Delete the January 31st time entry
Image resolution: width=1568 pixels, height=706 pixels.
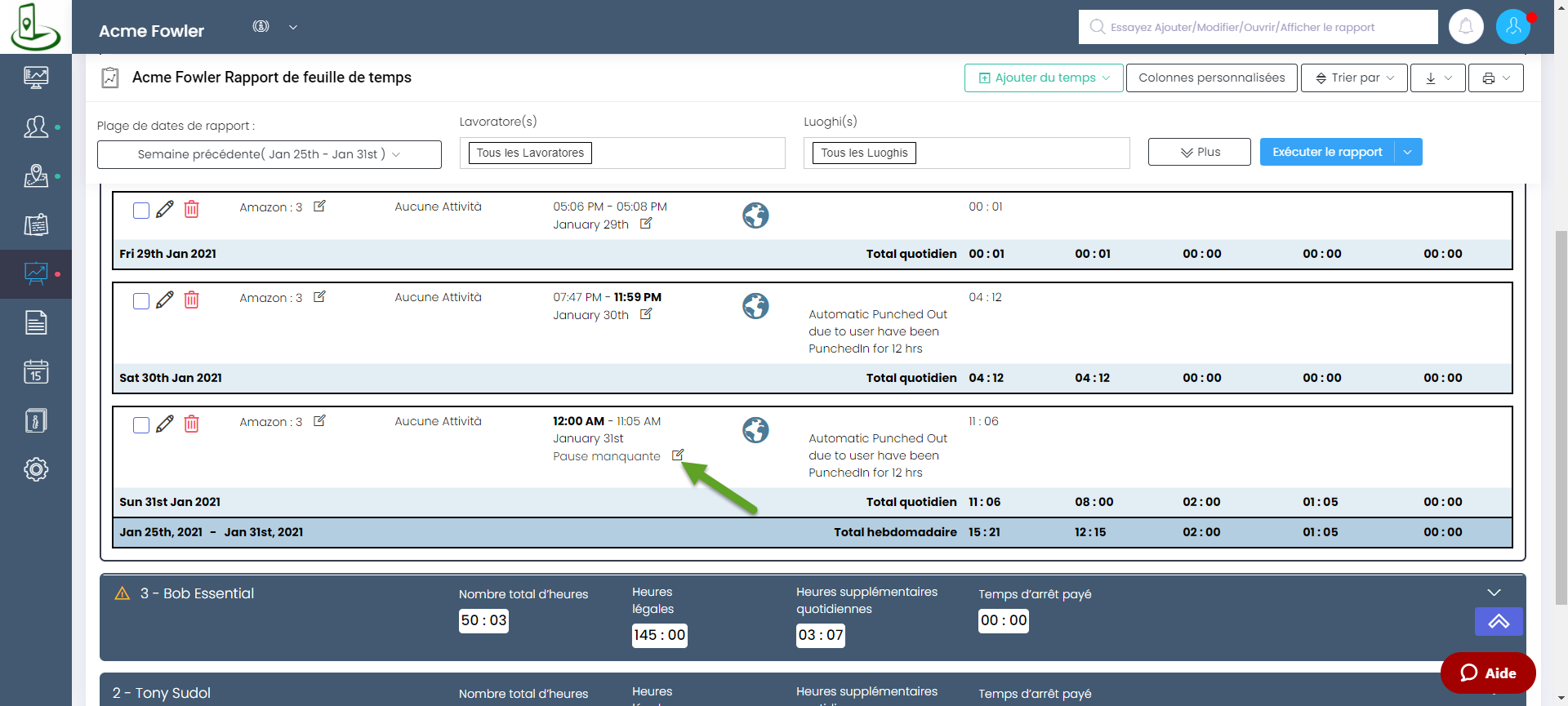192,424
